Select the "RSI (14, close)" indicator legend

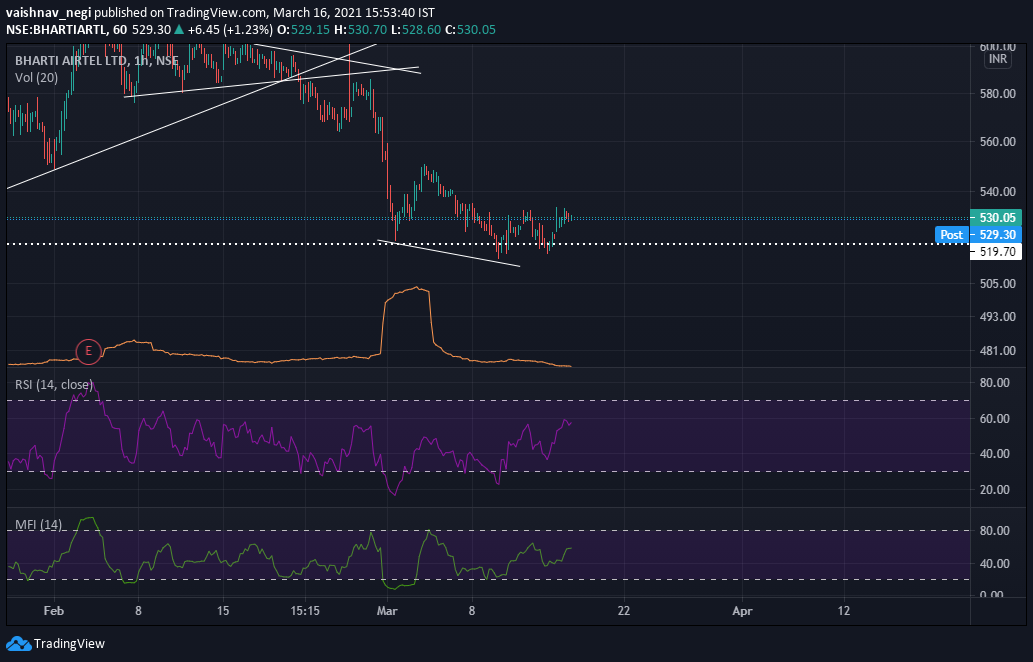click(54, 385)
